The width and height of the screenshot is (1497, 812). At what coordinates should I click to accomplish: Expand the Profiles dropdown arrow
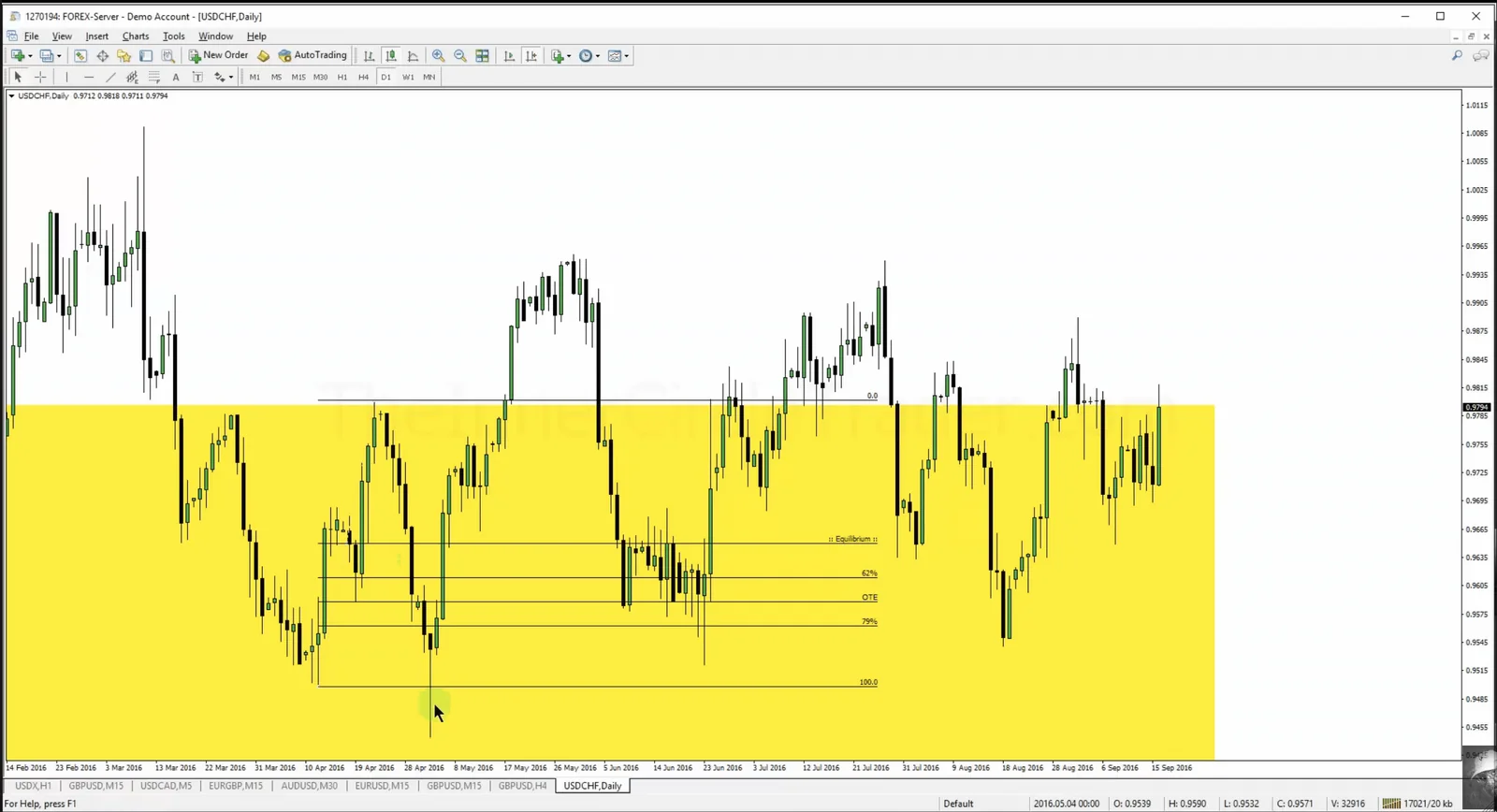click(x=59, y=56)
